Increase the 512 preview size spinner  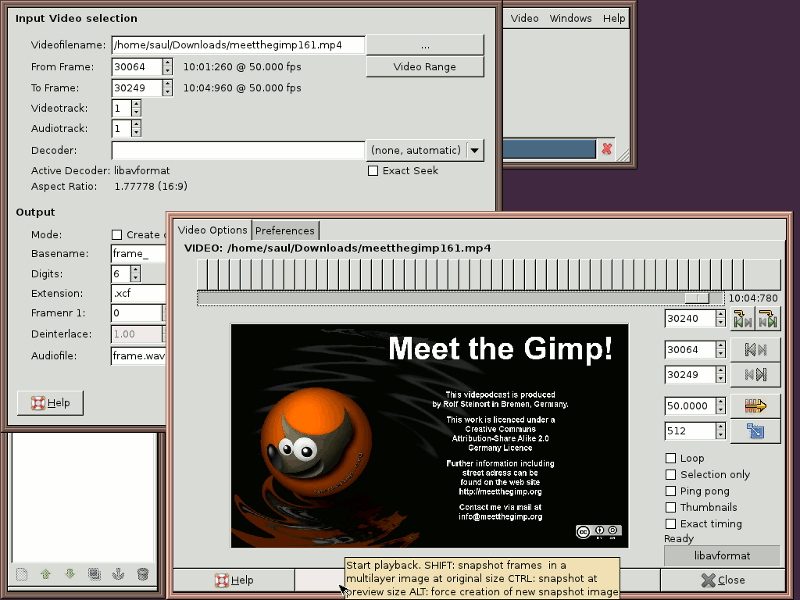pos(720,427)
